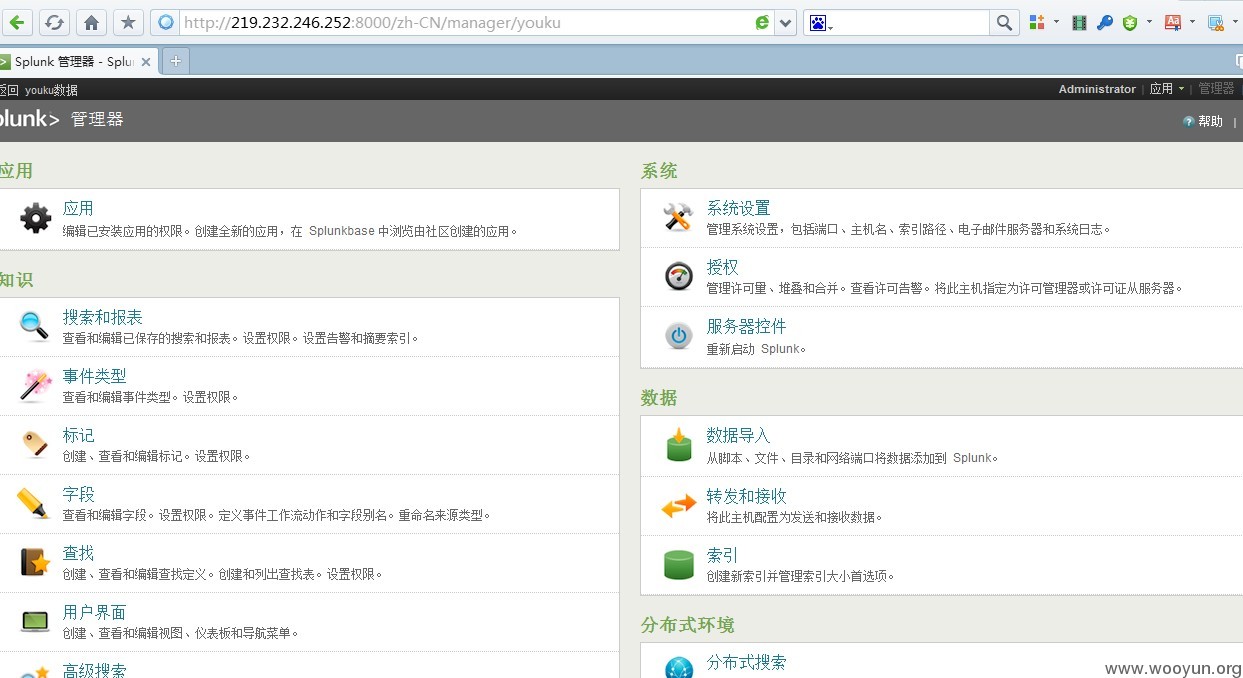1243x678 pixels.
Task: Click the youku数据 return link
Action: pyautogui.click(x=51, y=90)
